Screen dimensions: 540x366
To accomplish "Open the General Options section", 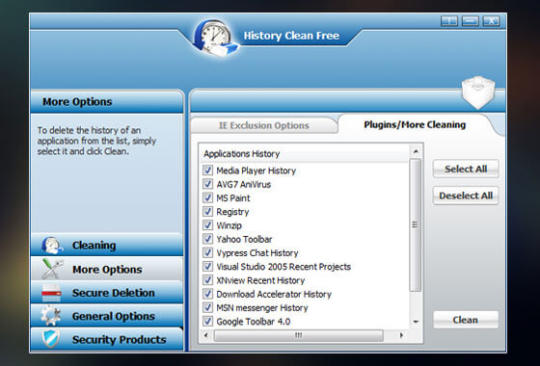I will click(107, 316).
